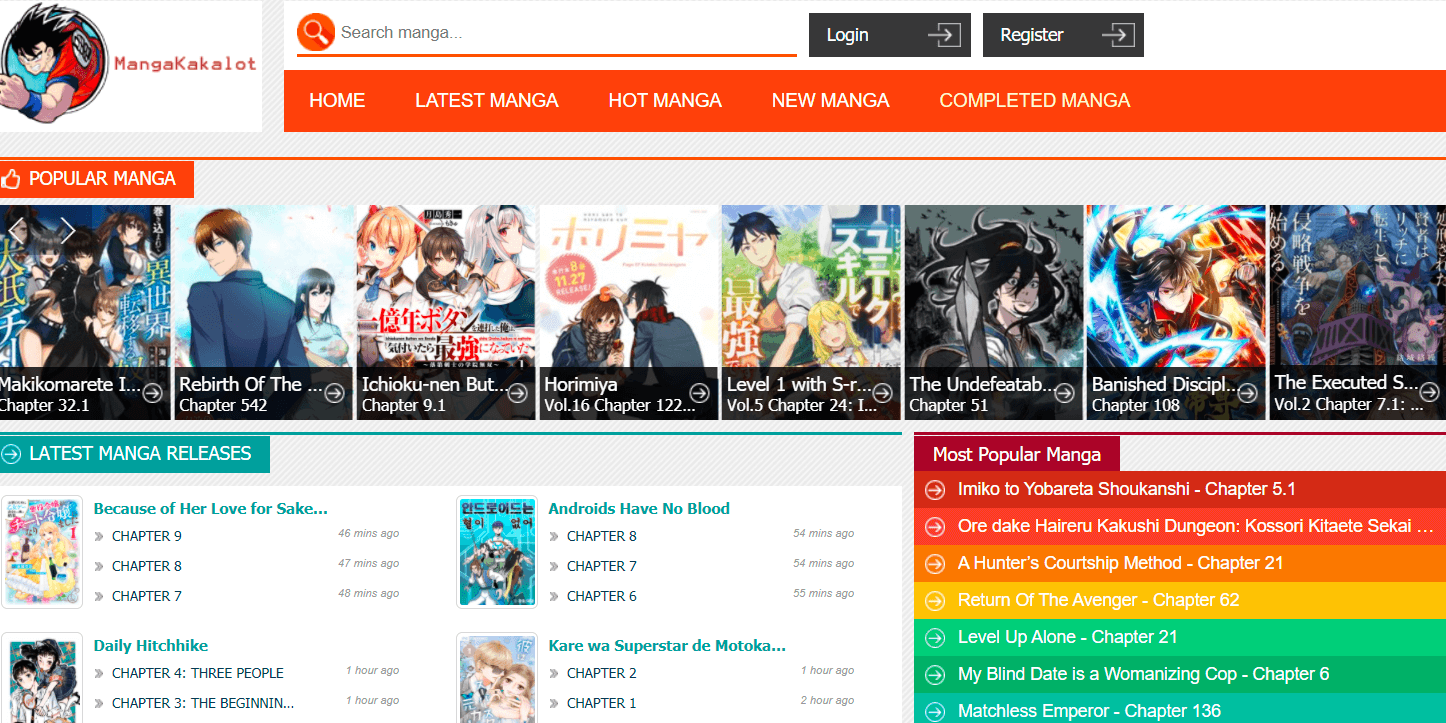This screenshot has height=723, width=1446.
Task: Open the COMPLETED MANGA menu item
Action: 1035,101
